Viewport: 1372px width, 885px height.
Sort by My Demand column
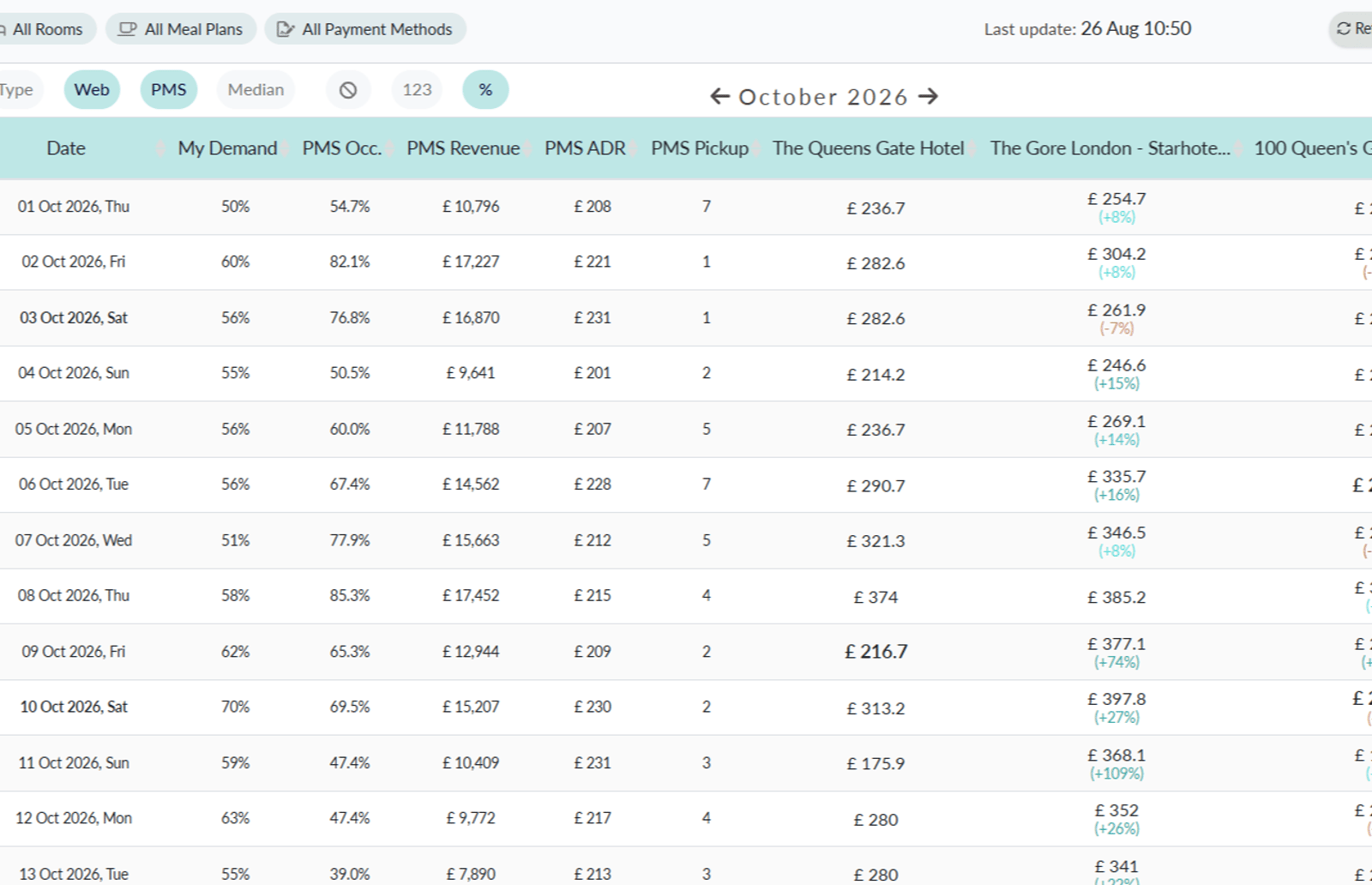click(x=227, y=148)
